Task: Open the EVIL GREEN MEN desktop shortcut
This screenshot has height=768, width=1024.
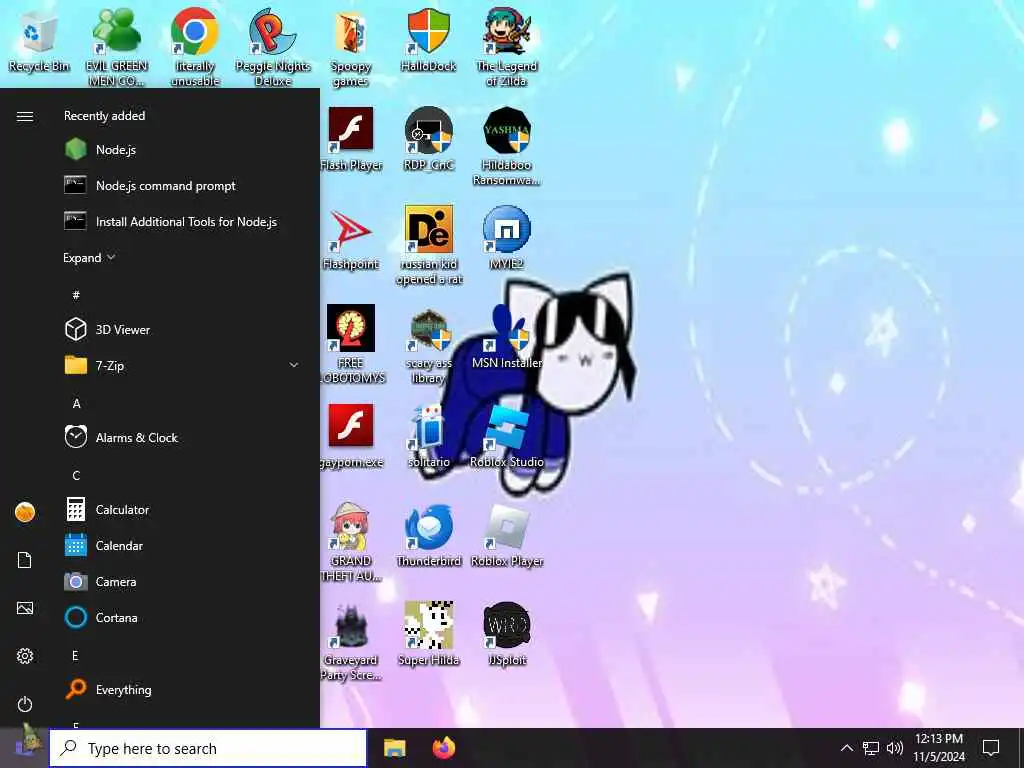Action: [117, 47]
